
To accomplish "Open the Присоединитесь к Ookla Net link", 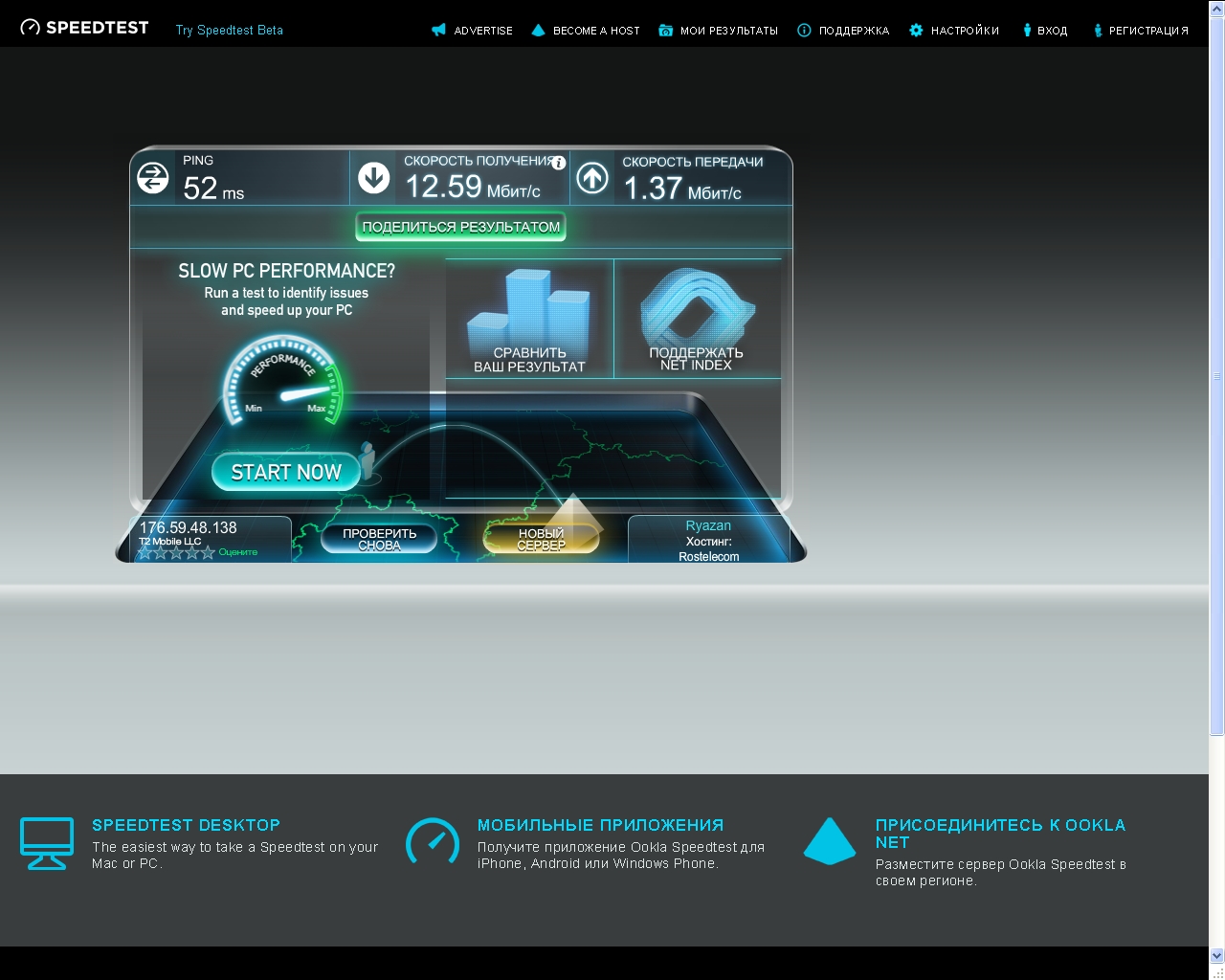I will [x=1000, y=834].
